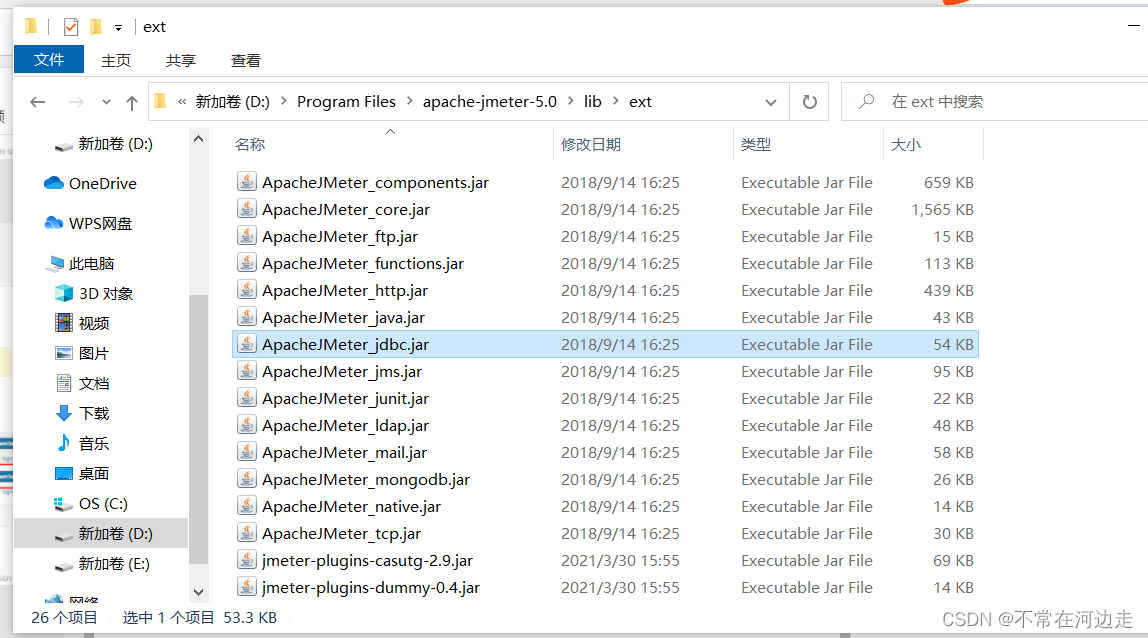Click the jar icon of ApacheJMeter_functions.jar
The image size is (1148, 638).
pyautogui.click(x=247, y=263)
